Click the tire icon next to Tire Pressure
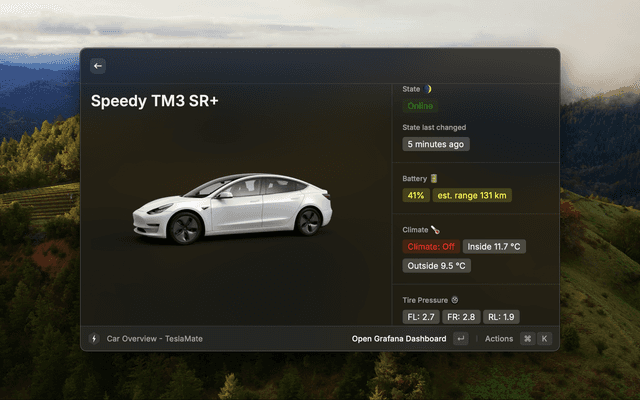Screen dimensions: 640x400 click(x=454, y=299)
